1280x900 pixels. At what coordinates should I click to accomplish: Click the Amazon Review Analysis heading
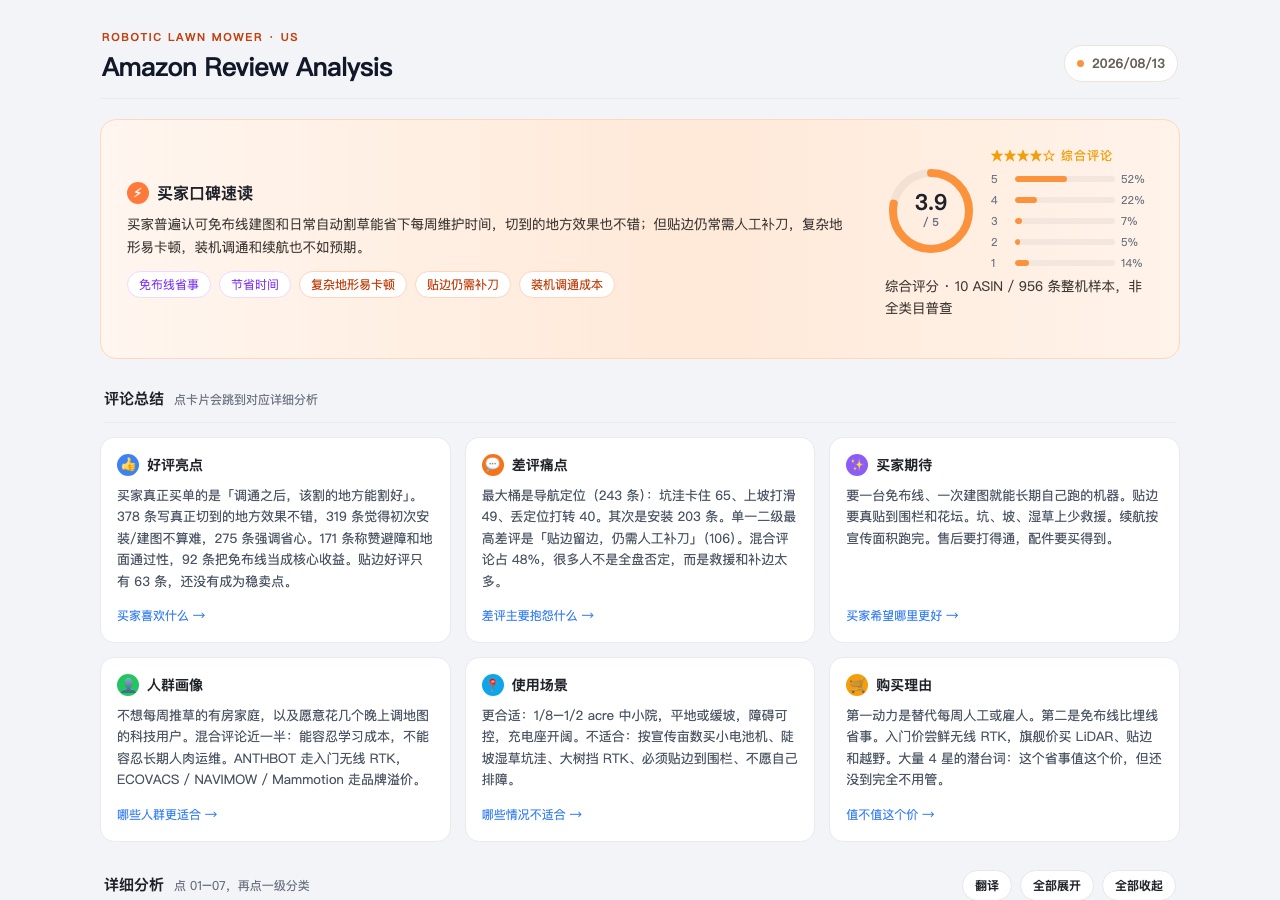(x=247, y=67)
